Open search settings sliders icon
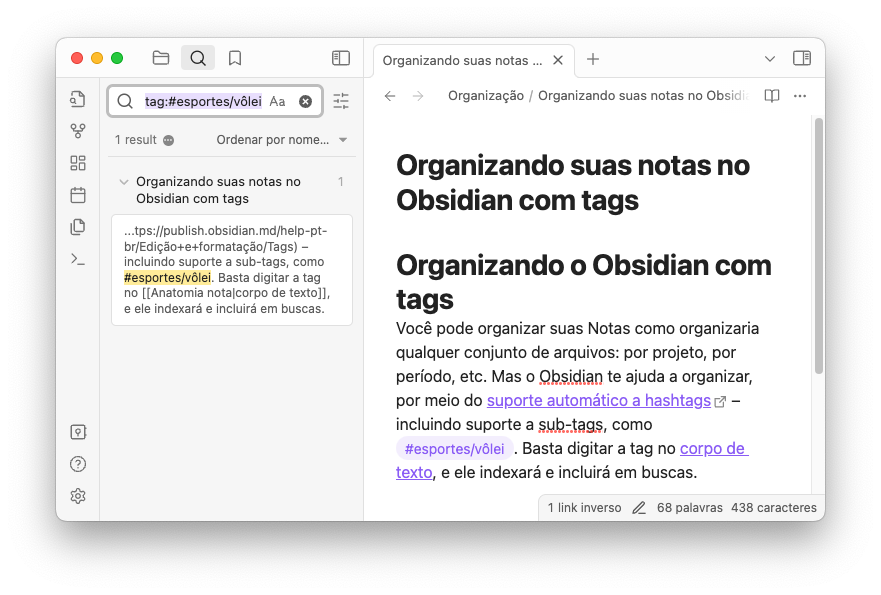Screen dimensions: 881x595 (x=340, y=101)
